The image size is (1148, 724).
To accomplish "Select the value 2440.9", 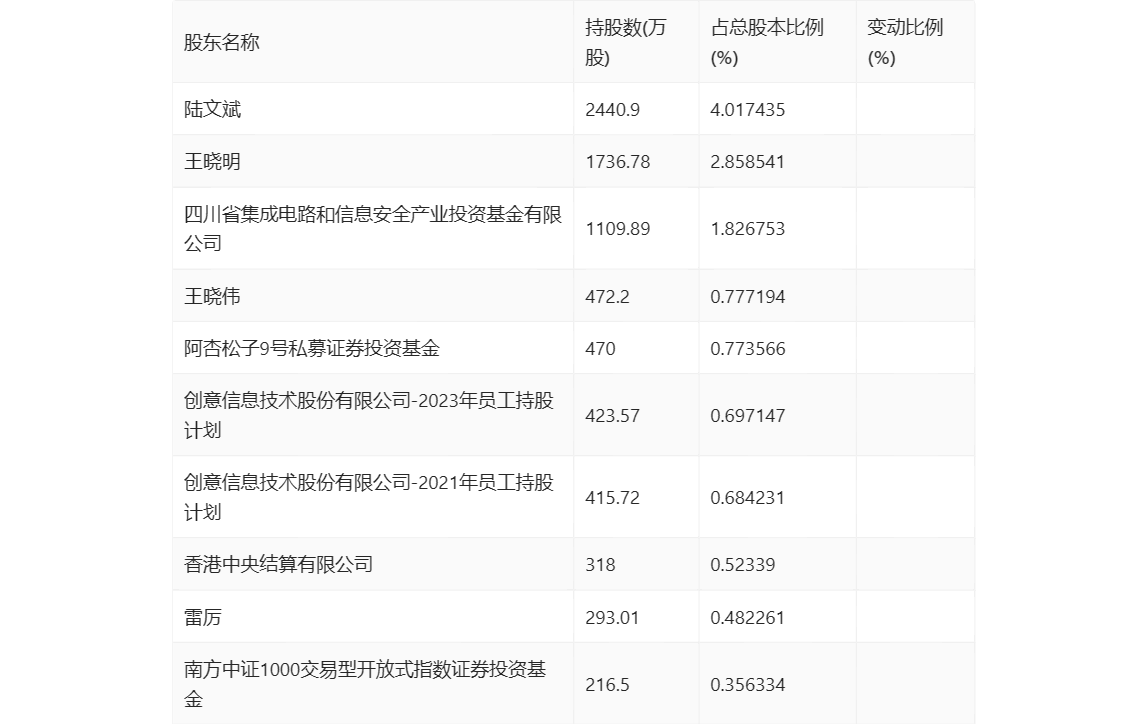I will [612, 110].
